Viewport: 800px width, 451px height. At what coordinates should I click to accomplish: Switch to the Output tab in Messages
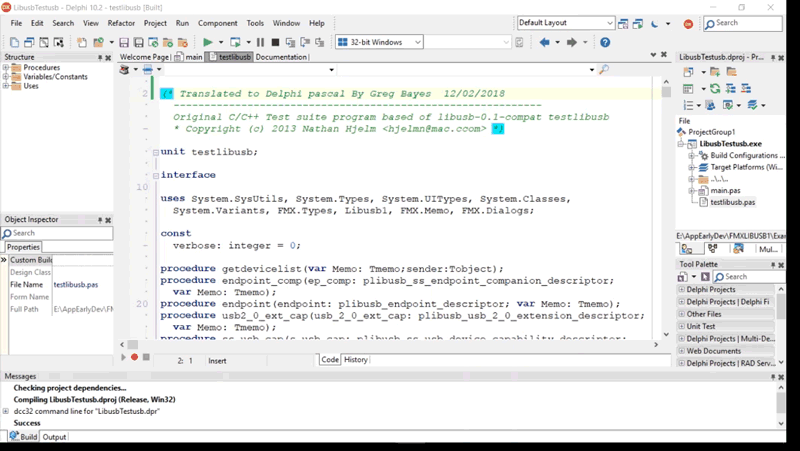coord(54,437)
